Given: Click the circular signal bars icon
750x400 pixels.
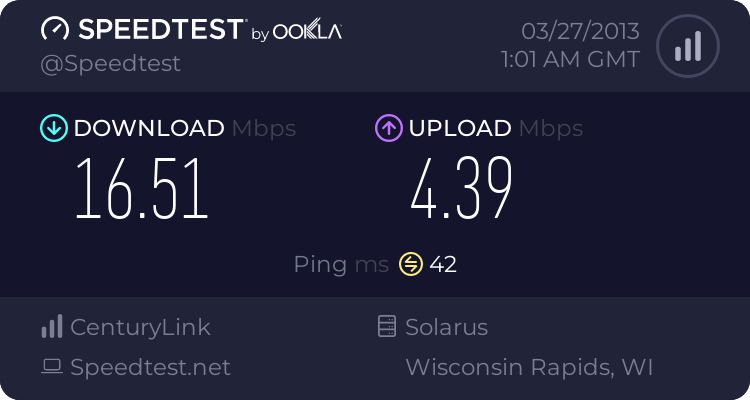Looking at the screenshot, I should point(686,46).
